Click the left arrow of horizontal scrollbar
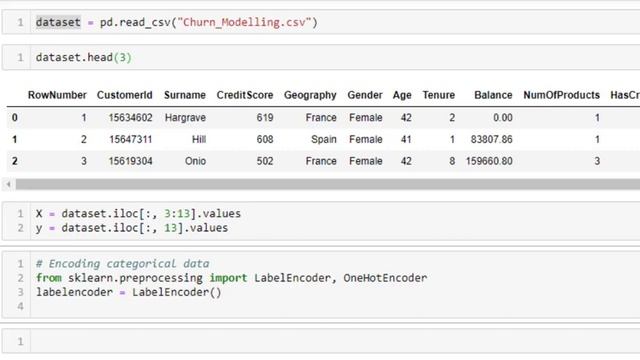Viewport: 640px width, 360px height. 8,184
